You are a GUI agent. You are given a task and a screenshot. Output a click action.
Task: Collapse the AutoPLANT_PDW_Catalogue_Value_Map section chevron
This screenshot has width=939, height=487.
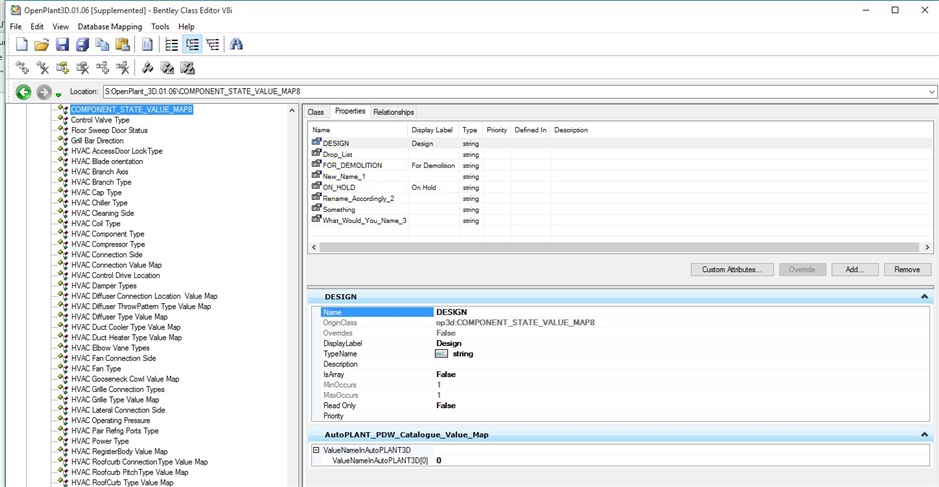click(x=924, y=435)
